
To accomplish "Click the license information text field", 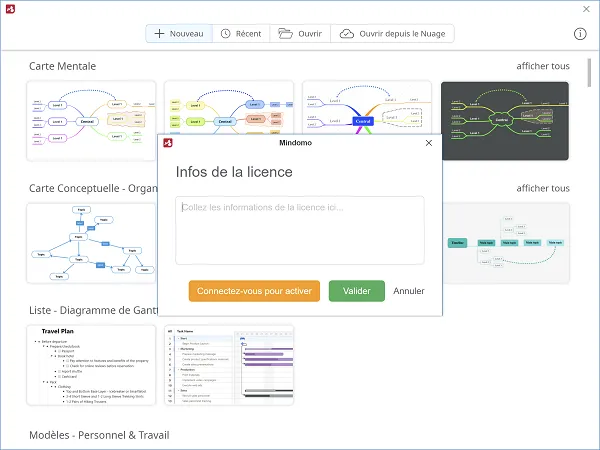I will [x=300, y=230].
